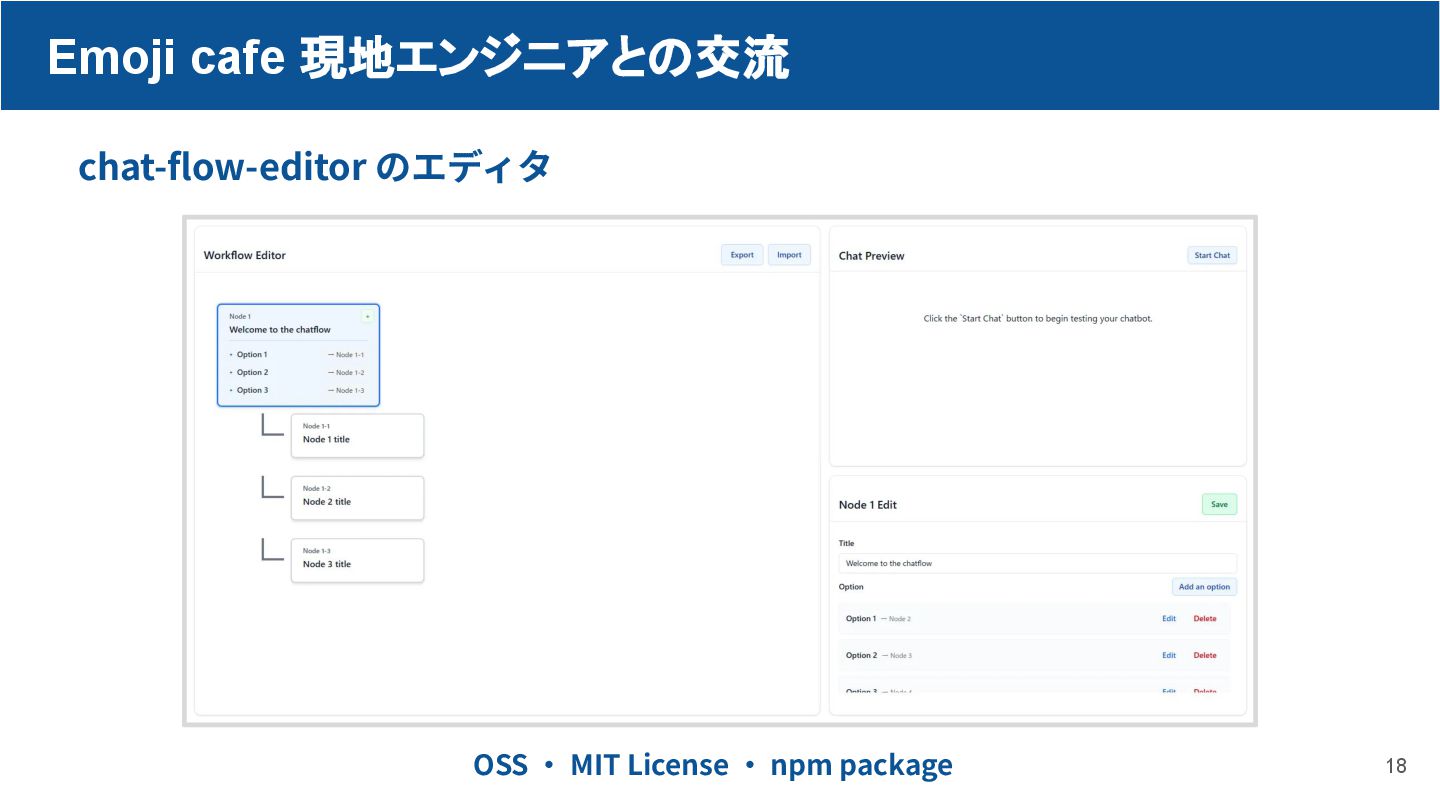The image size is (1440, 810).
Task: Click the Chat Preview panel heading
Action: point(871,256)
